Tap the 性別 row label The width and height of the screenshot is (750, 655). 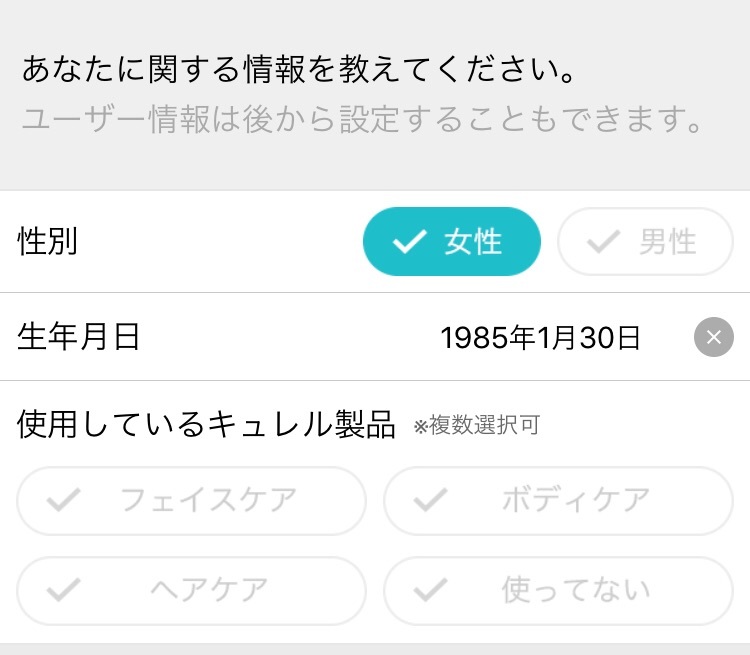pos(48,242)
